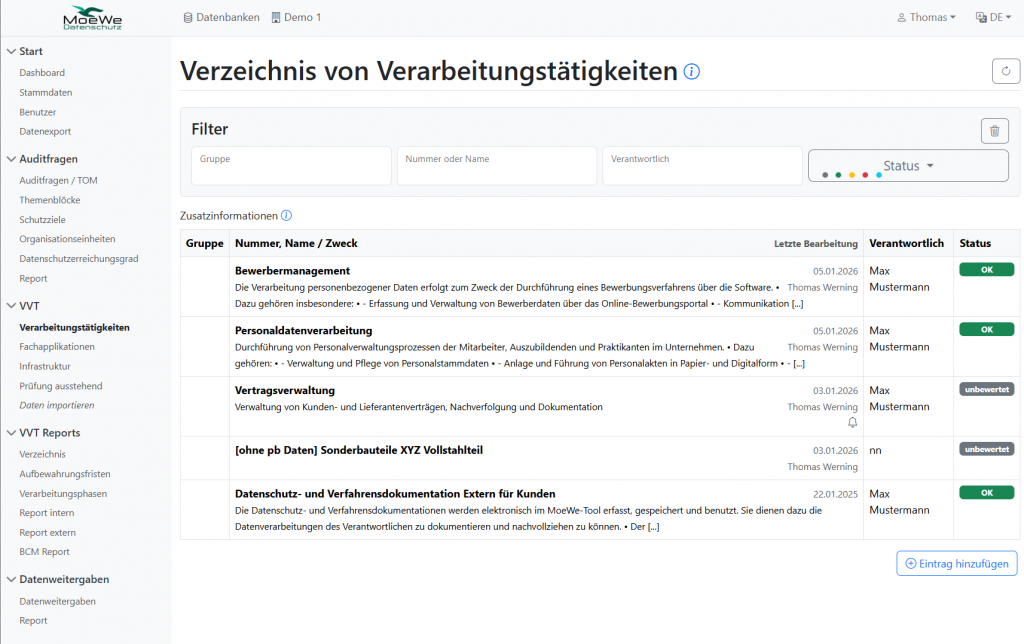Click the refresh icon at top right

[1006, 71]
